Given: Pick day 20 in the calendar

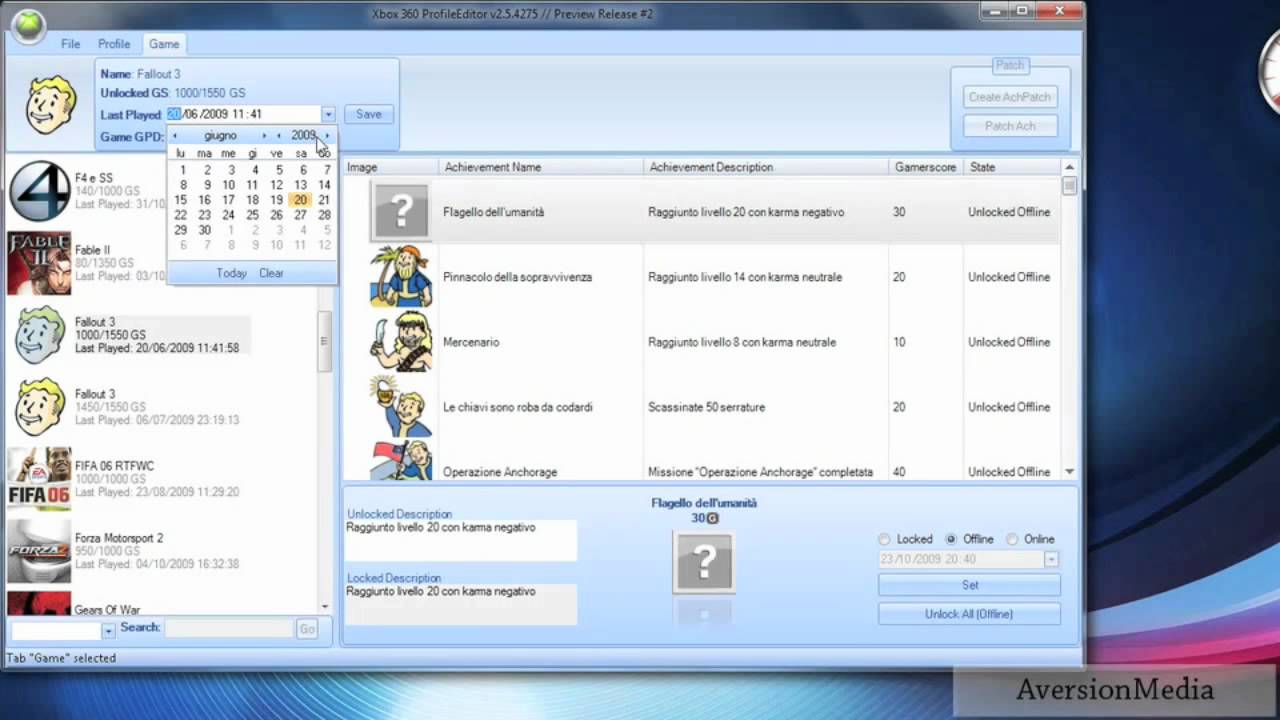Looking at the screenshot, I should (x=300, y=200).
